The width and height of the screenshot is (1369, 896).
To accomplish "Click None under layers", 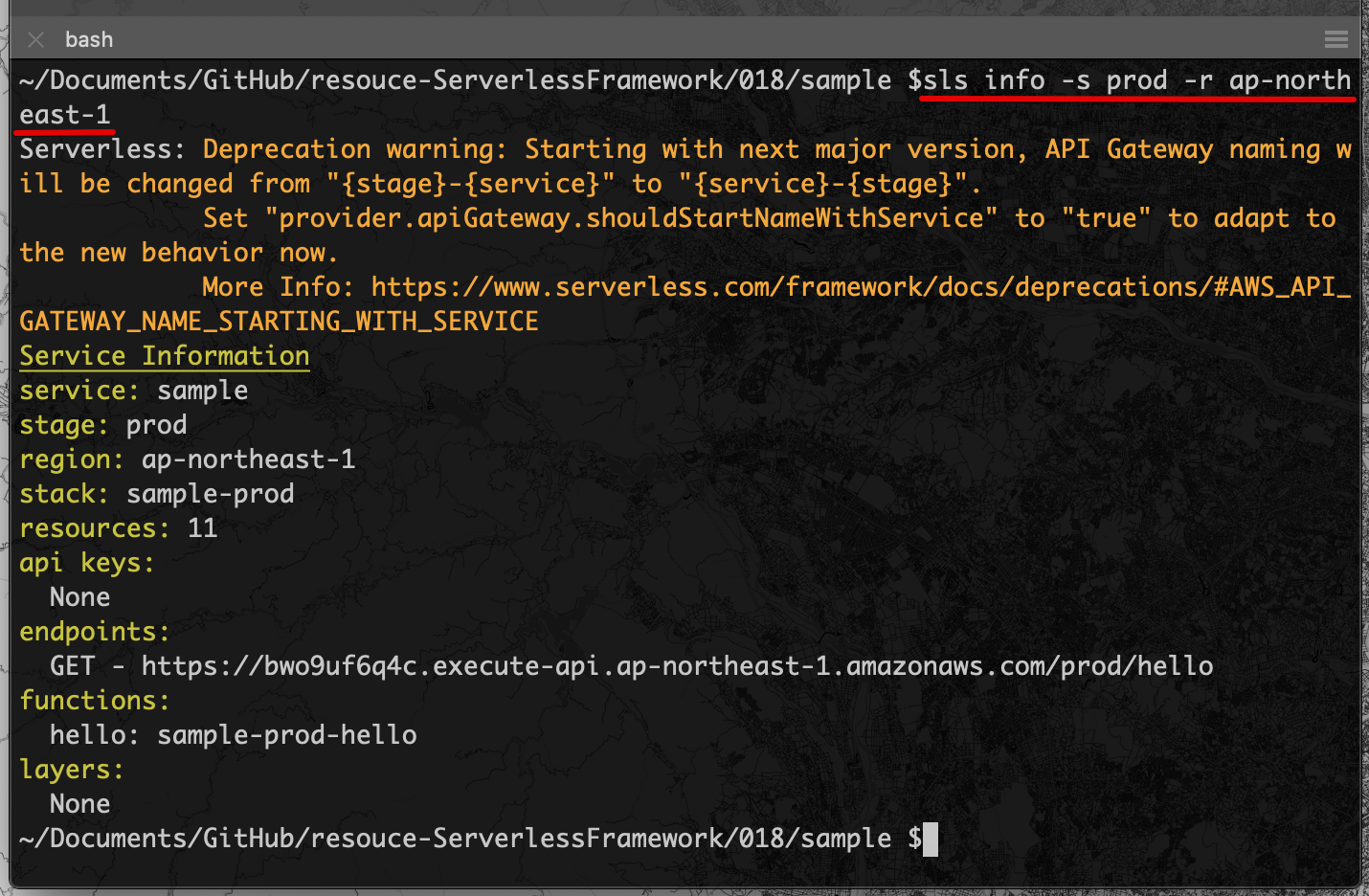I will point(80,804).
